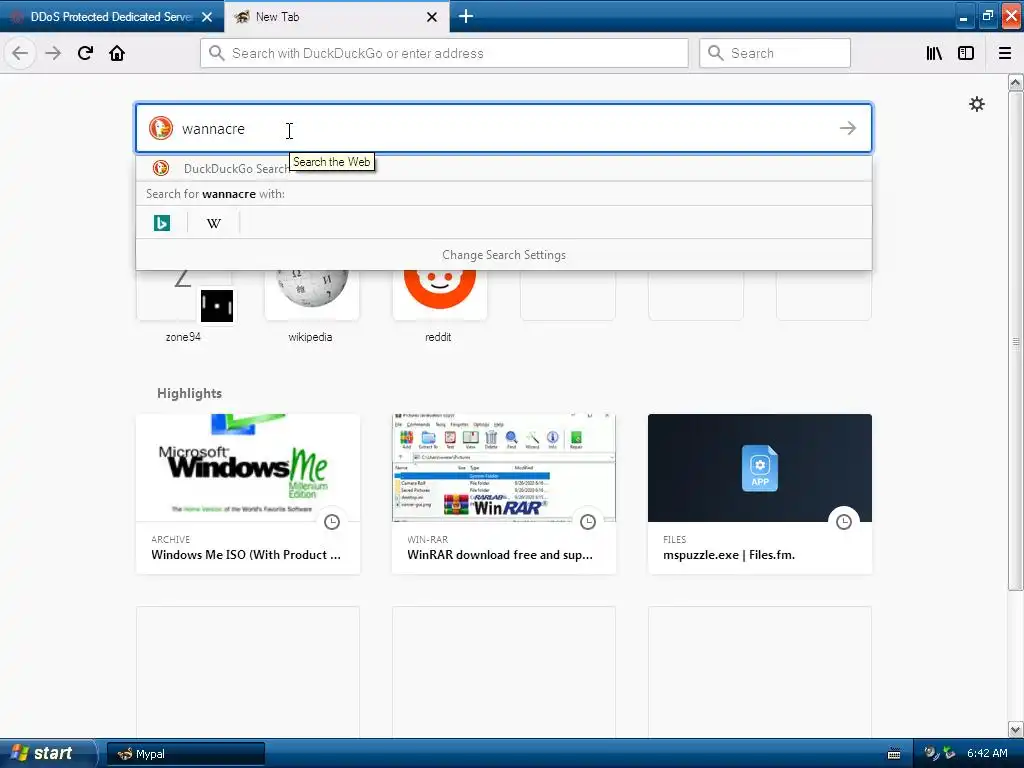
Task: Open the Library bookshelf icon
Action: tap(934, 53)
